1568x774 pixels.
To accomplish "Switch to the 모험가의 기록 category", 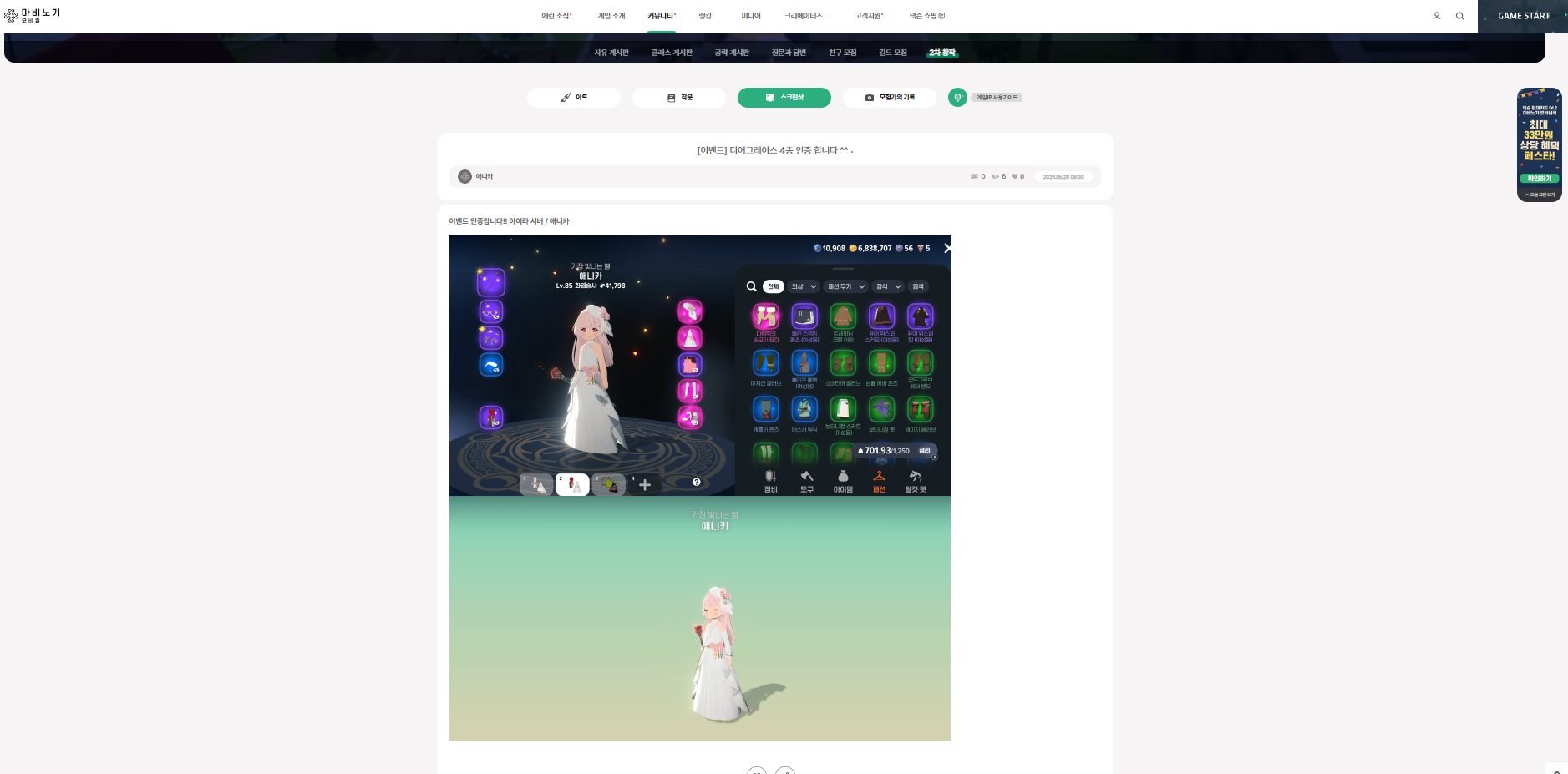I will pyautogui.click(x=890, y=98).
